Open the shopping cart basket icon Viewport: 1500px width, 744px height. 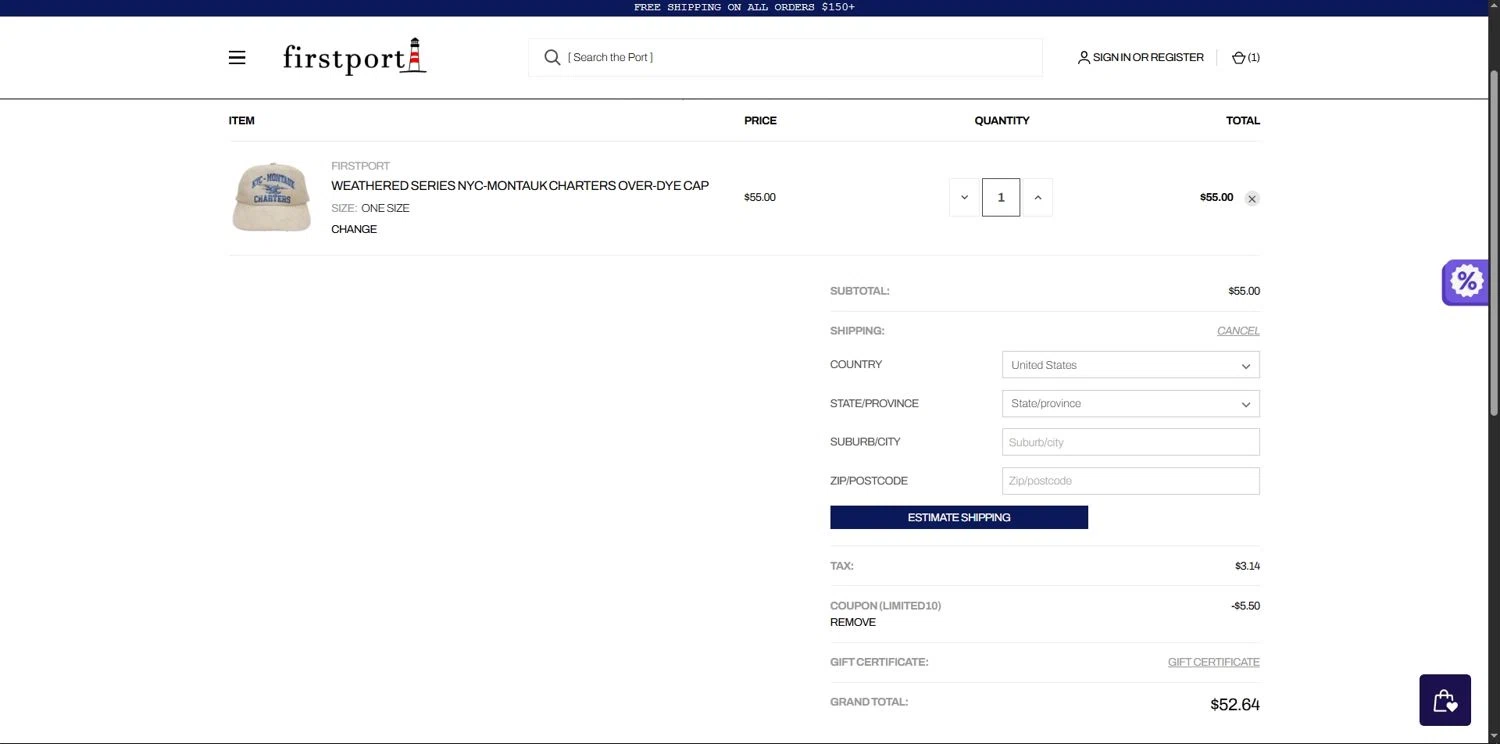(x=1238, y=57)
